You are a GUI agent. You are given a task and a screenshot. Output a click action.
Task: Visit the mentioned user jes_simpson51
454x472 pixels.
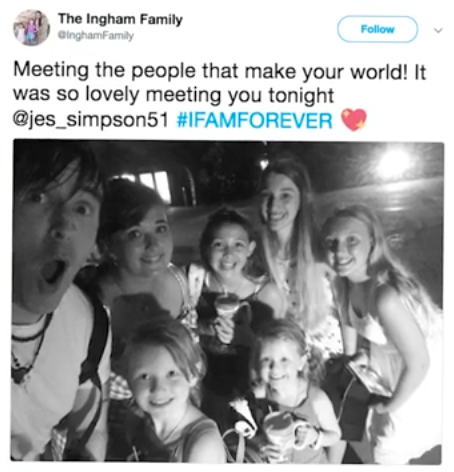pos(91,120)
